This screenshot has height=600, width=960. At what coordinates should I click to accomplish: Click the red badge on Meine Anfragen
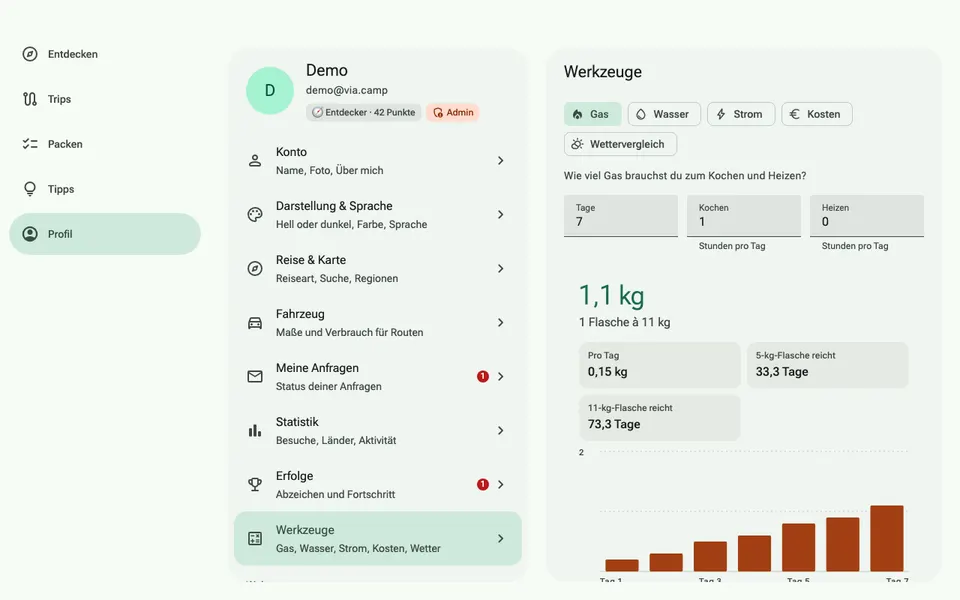point(482,377)
